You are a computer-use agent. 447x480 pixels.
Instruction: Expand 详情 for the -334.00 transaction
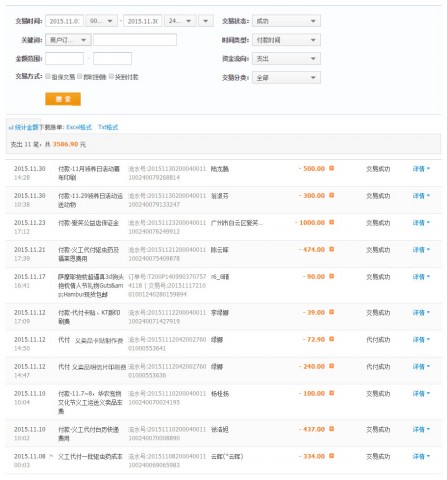[x=421, y=456]
